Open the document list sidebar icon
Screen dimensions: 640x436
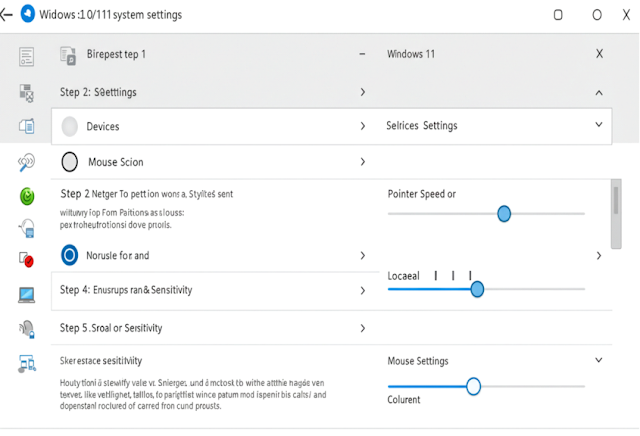[x=27, y=56]
